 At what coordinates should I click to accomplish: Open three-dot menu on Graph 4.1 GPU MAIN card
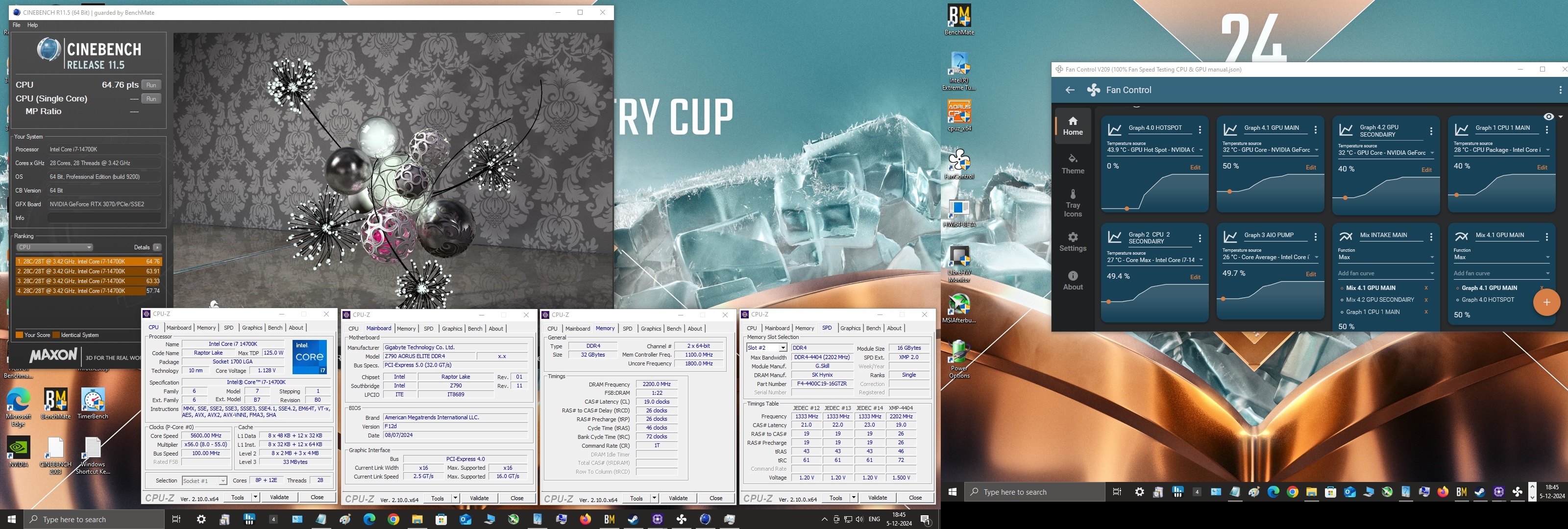(x=1315, y=130)
